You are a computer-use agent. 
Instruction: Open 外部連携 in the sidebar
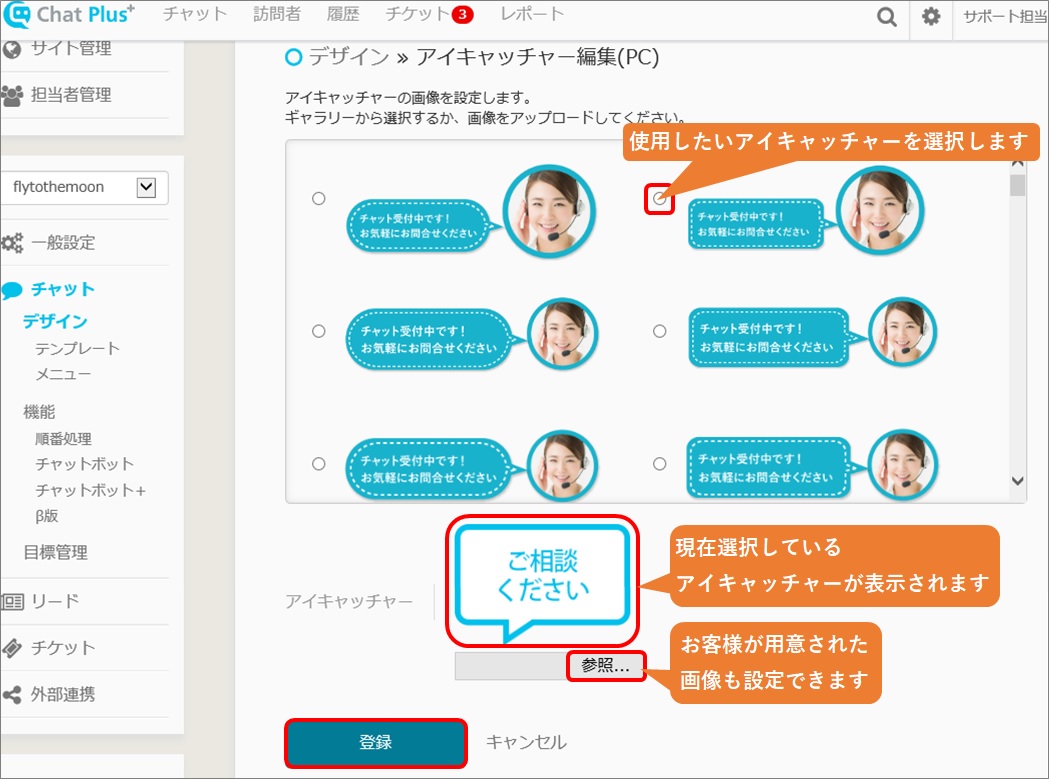64,695
